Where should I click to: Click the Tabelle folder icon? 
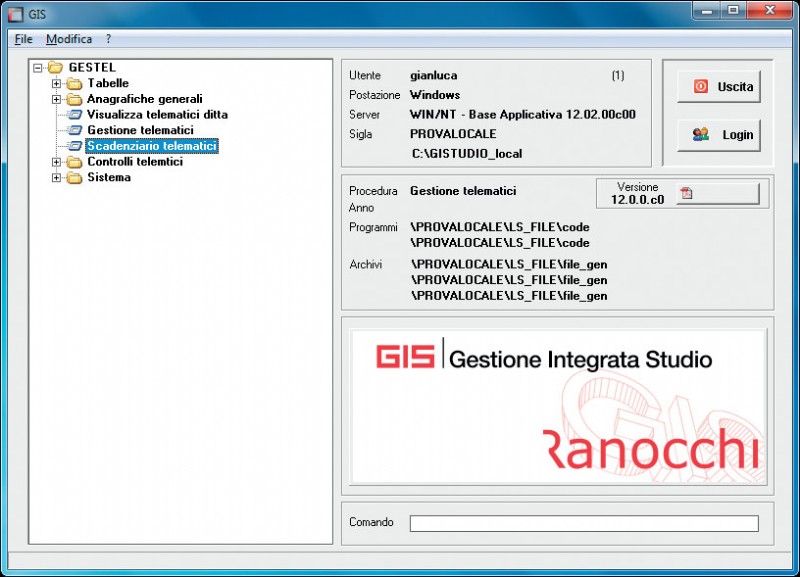point(74,83)
